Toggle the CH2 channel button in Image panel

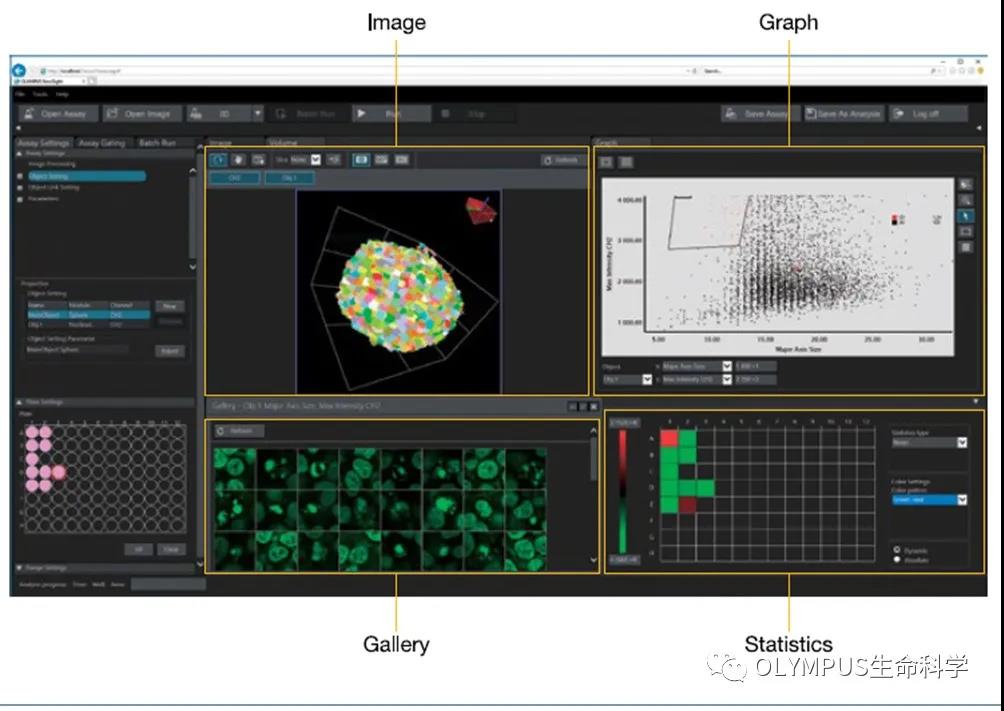(x=234, y=178)
